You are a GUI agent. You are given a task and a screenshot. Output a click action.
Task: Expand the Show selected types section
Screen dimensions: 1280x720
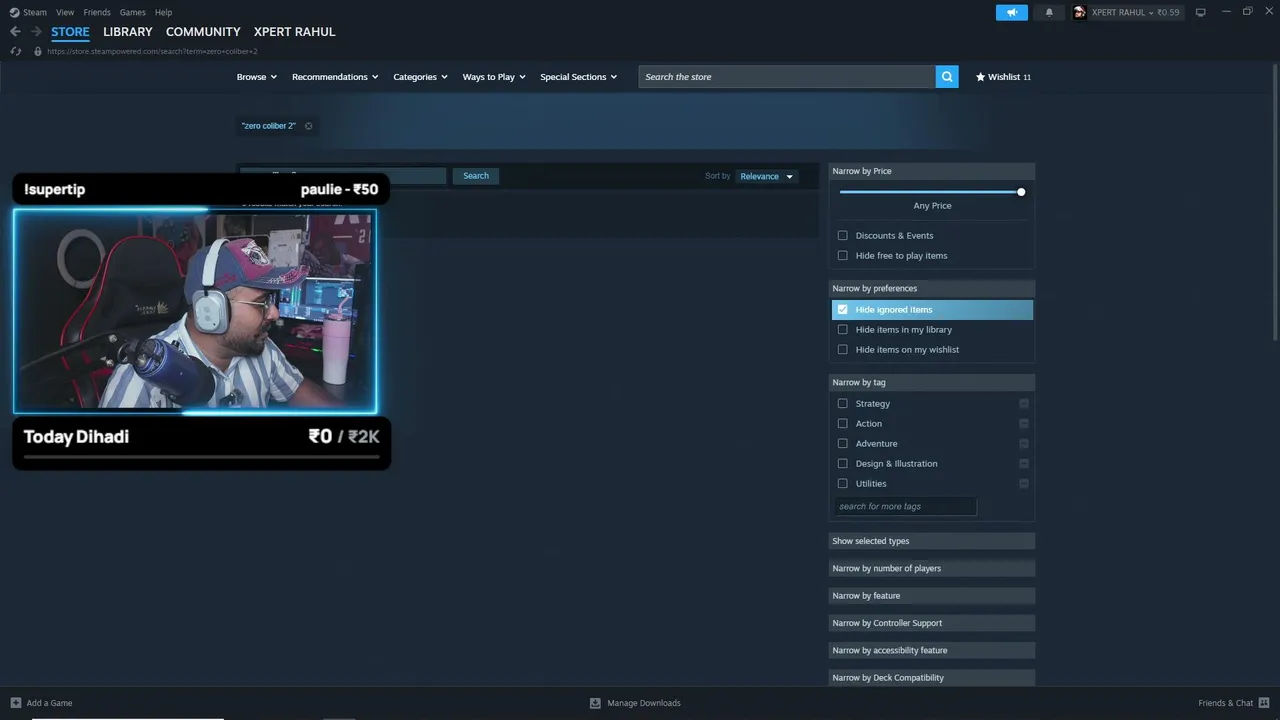coord(932,541)
